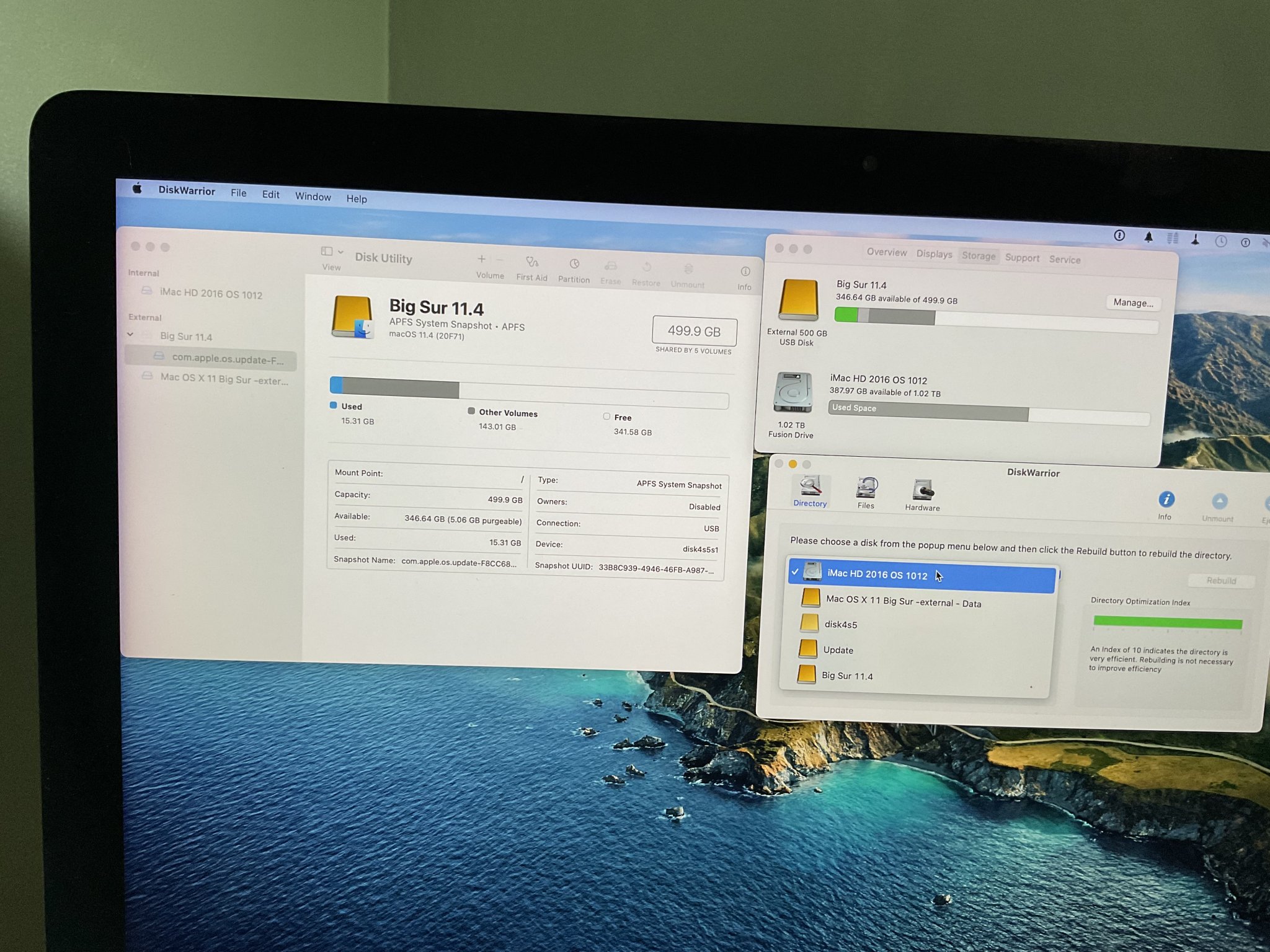Image resolution: width=1270 pixels, height=952 pixels.
Task: Open the Edit menu
Action: (x=271, y=195)
